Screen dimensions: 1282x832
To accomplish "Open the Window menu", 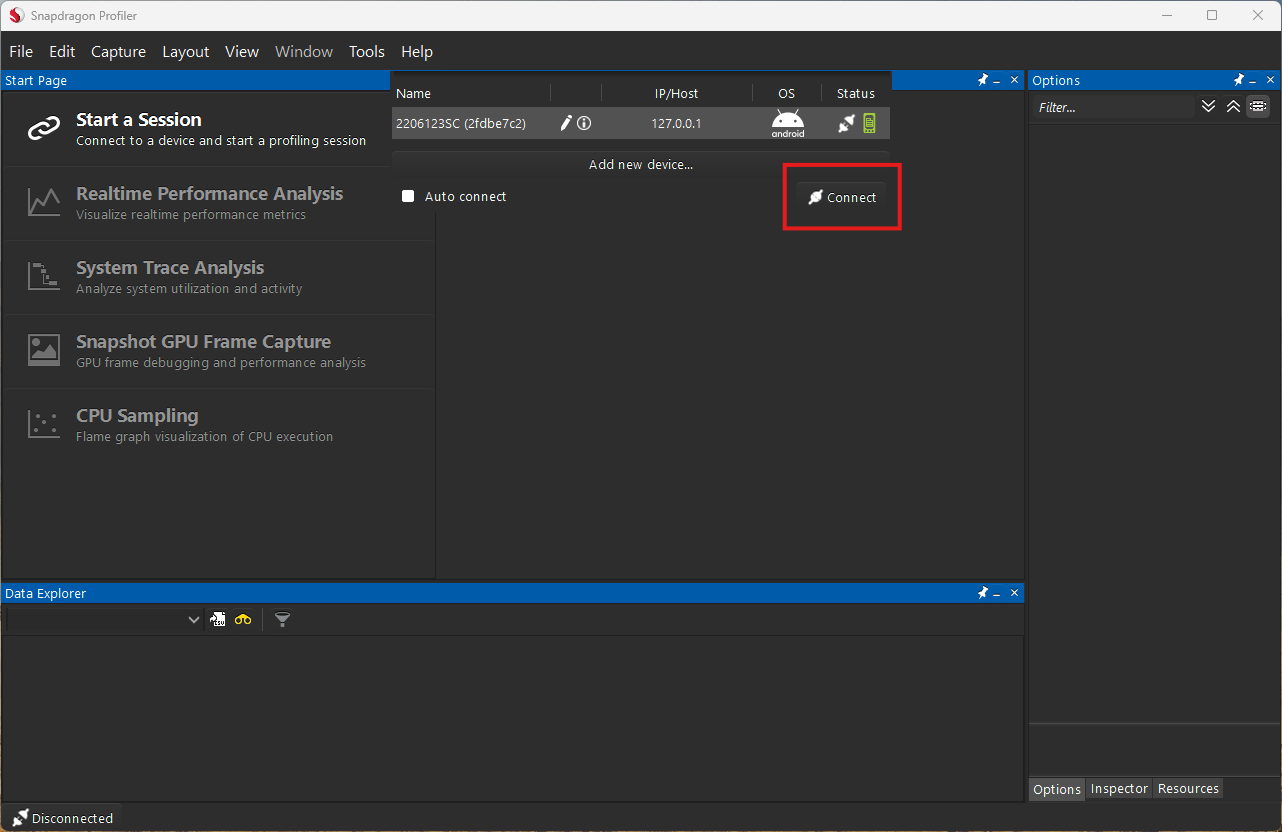I will (x=304, y=52).
